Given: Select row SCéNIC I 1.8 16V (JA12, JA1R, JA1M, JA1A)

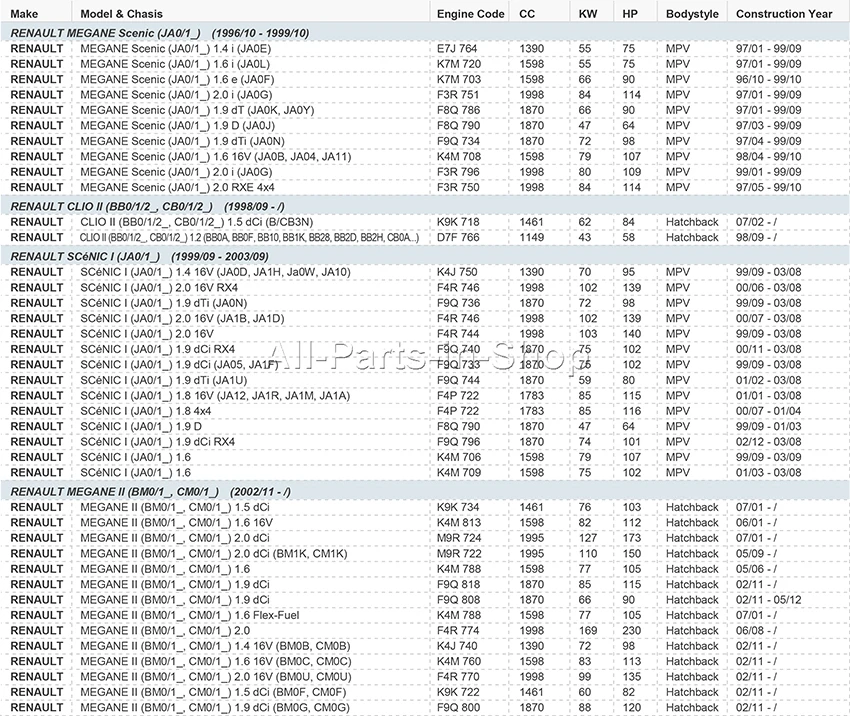Looking at the screenshot, I should click(425, 396).
